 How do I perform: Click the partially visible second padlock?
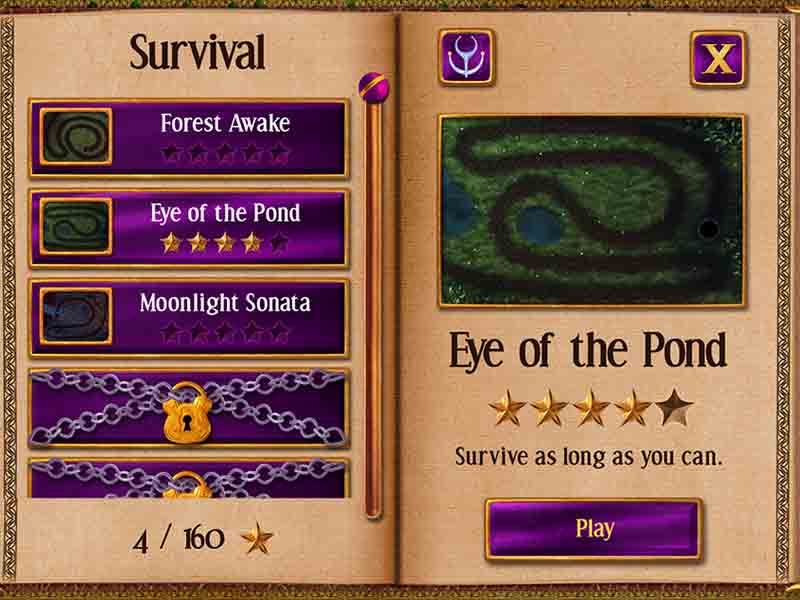tap(187, 485)
